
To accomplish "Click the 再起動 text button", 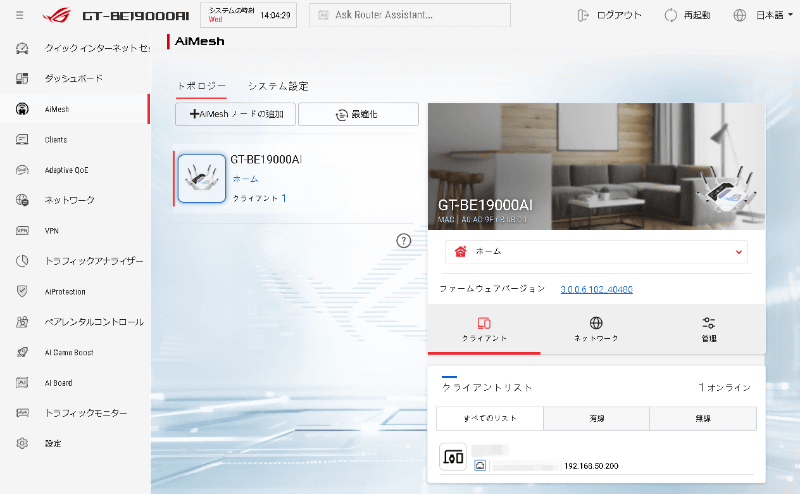I will tap(697, 15).
